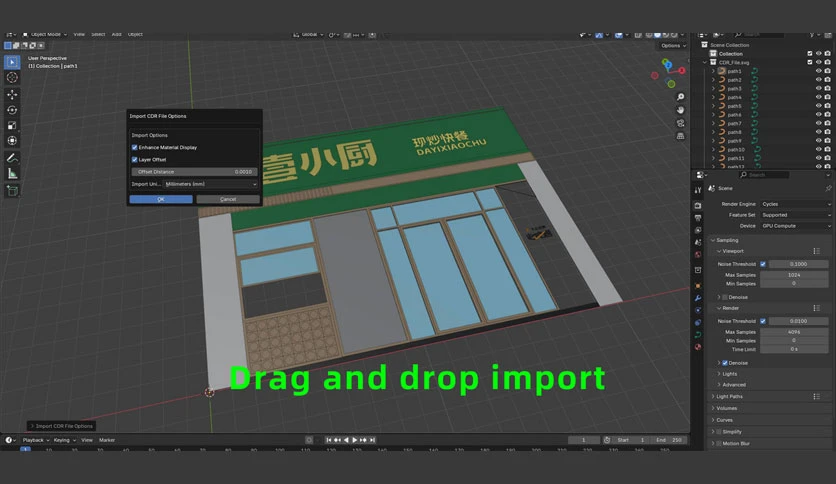Select the Scale tool

click(x=12, y=125)
